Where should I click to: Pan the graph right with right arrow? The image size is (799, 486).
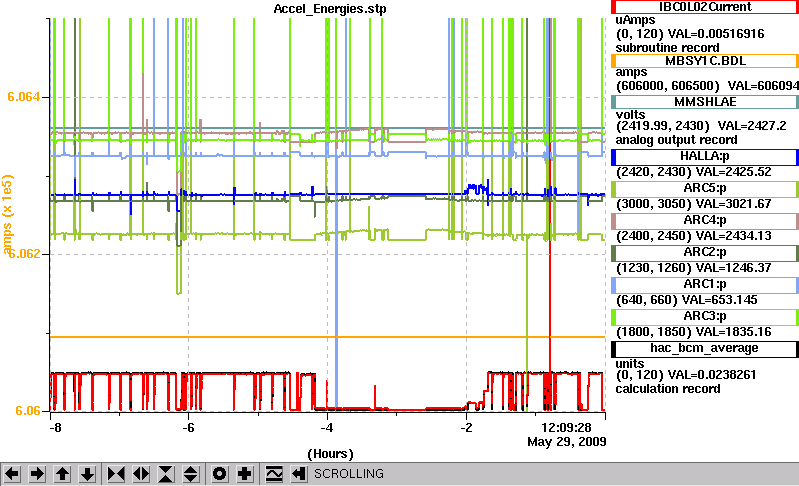[37, 474]
